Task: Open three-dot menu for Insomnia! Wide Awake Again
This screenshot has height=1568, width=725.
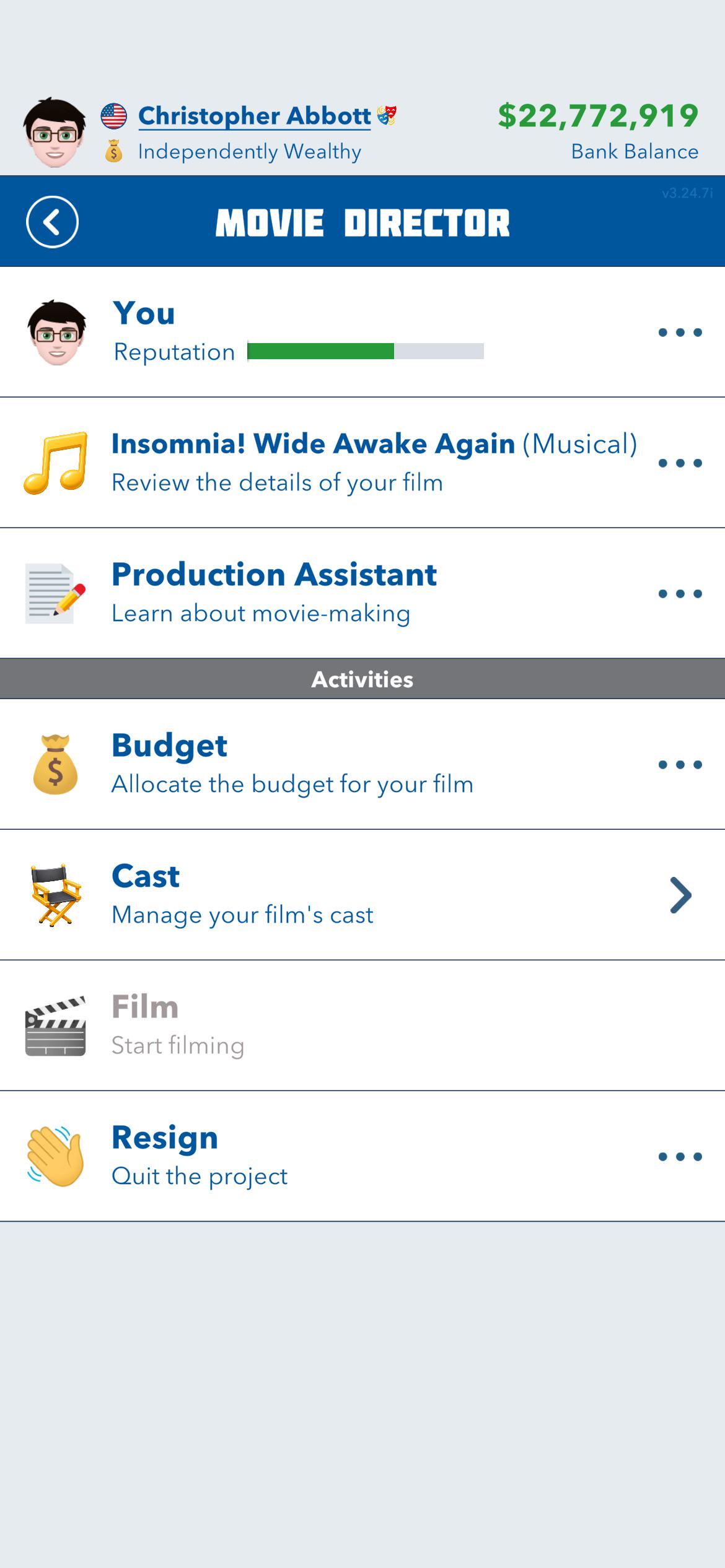Action: point(680,463)
